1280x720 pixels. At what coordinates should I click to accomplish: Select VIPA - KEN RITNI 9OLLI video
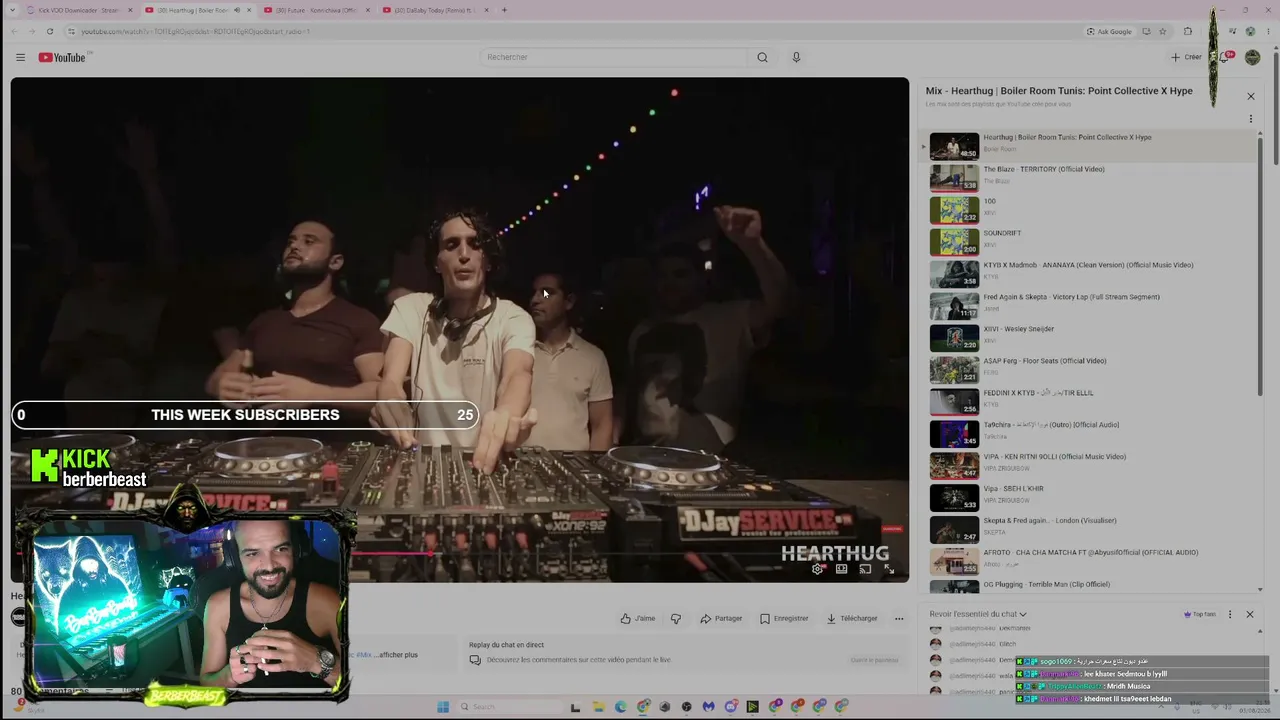click(x=1088, y=465)
